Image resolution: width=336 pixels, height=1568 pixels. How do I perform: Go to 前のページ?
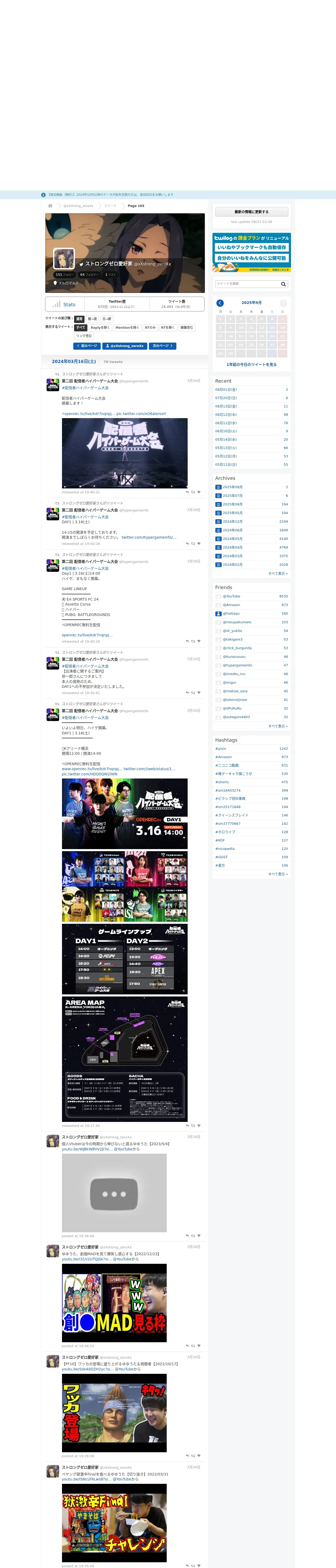(87, 346)
